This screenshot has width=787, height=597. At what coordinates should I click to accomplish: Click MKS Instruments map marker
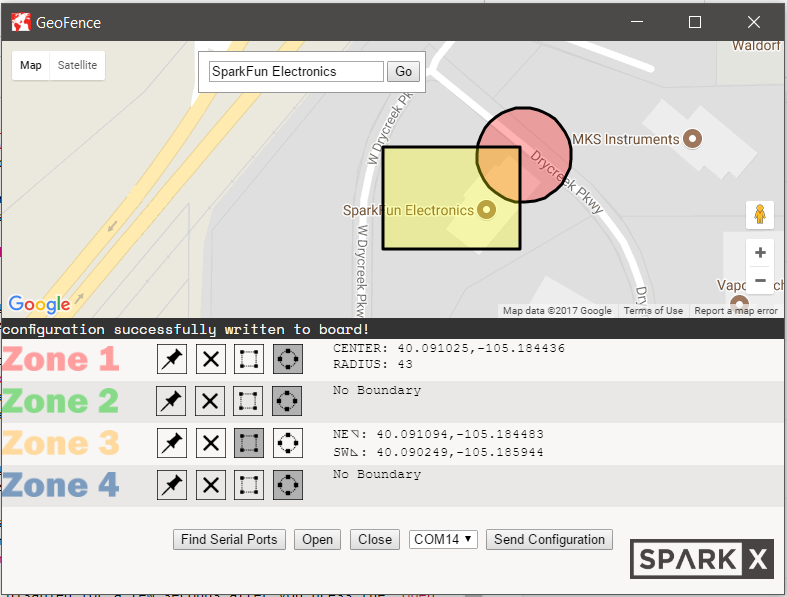click(x=693, y=139)
